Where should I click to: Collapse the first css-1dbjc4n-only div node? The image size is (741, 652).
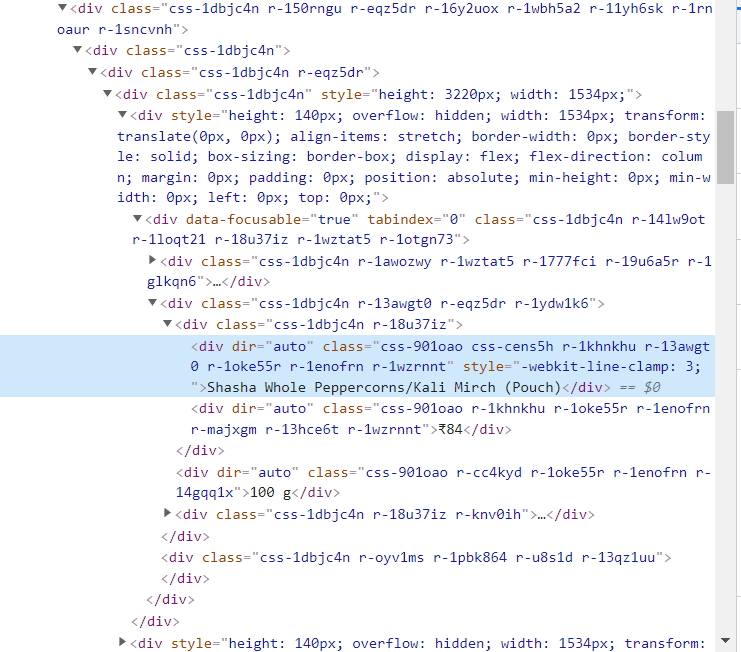pyautogui.click(x=78, y=50)
